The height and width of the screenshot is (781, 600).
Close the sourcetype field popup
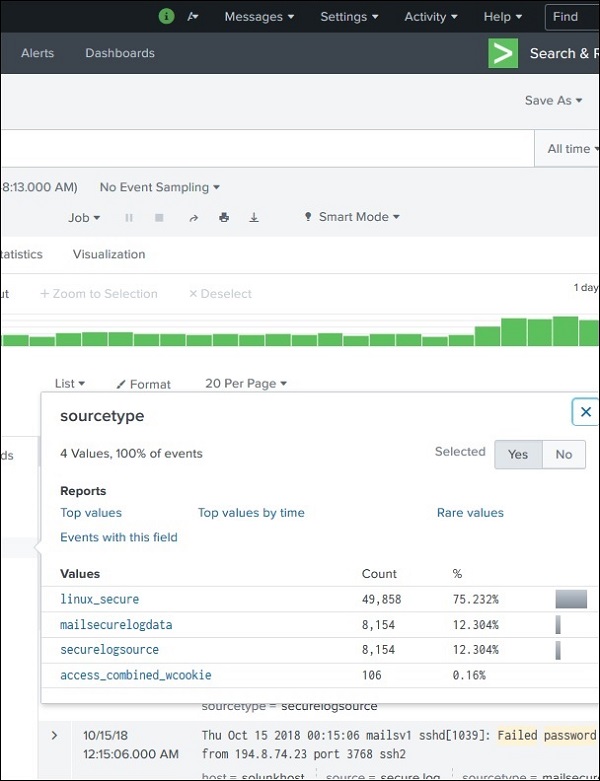pyautogui.click(x=586, y=412)
